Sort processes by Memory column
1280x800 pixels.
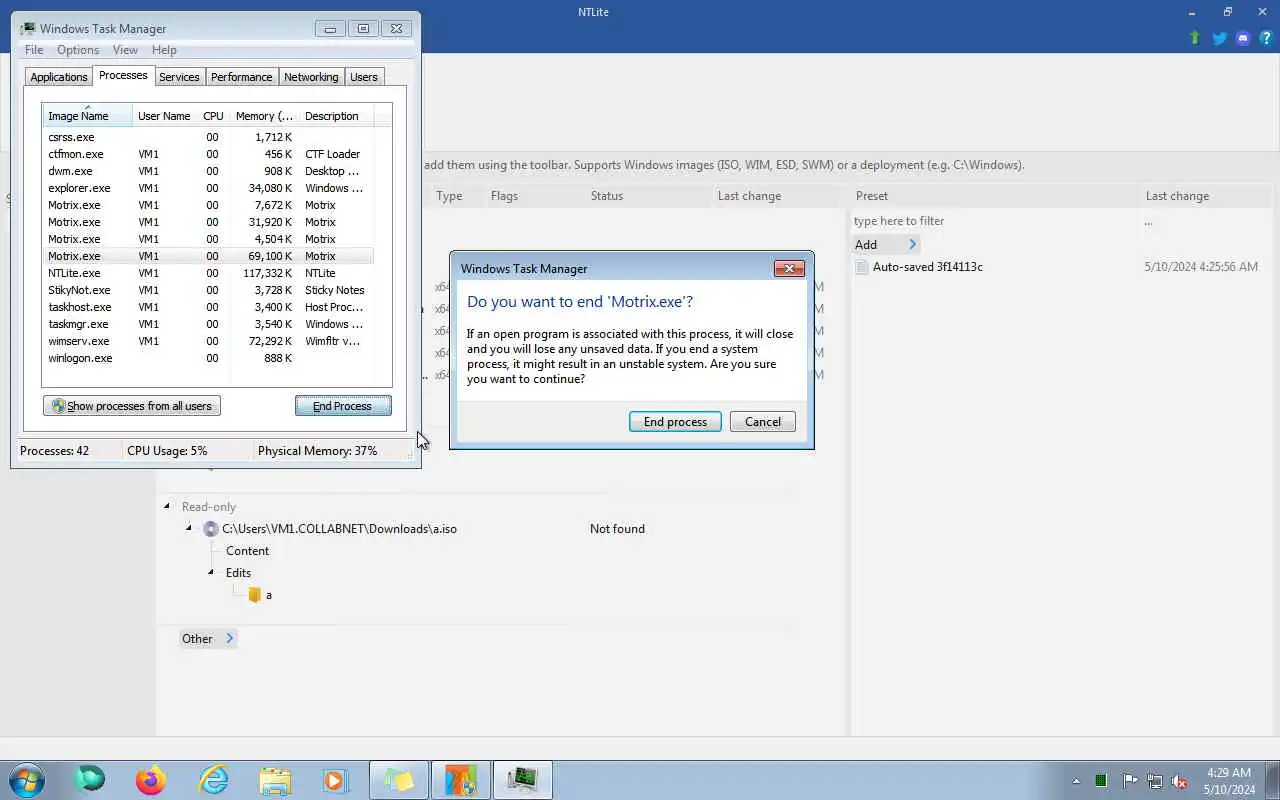pos(264,116)
